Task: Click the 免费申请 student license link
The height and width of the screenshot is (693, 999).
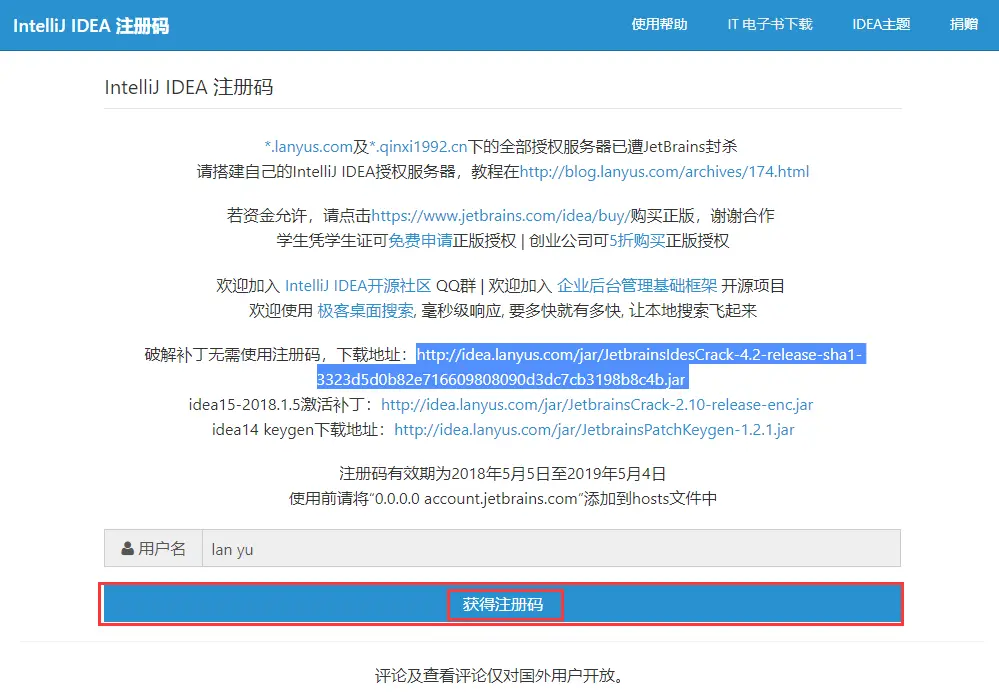Action: (420, 241)
